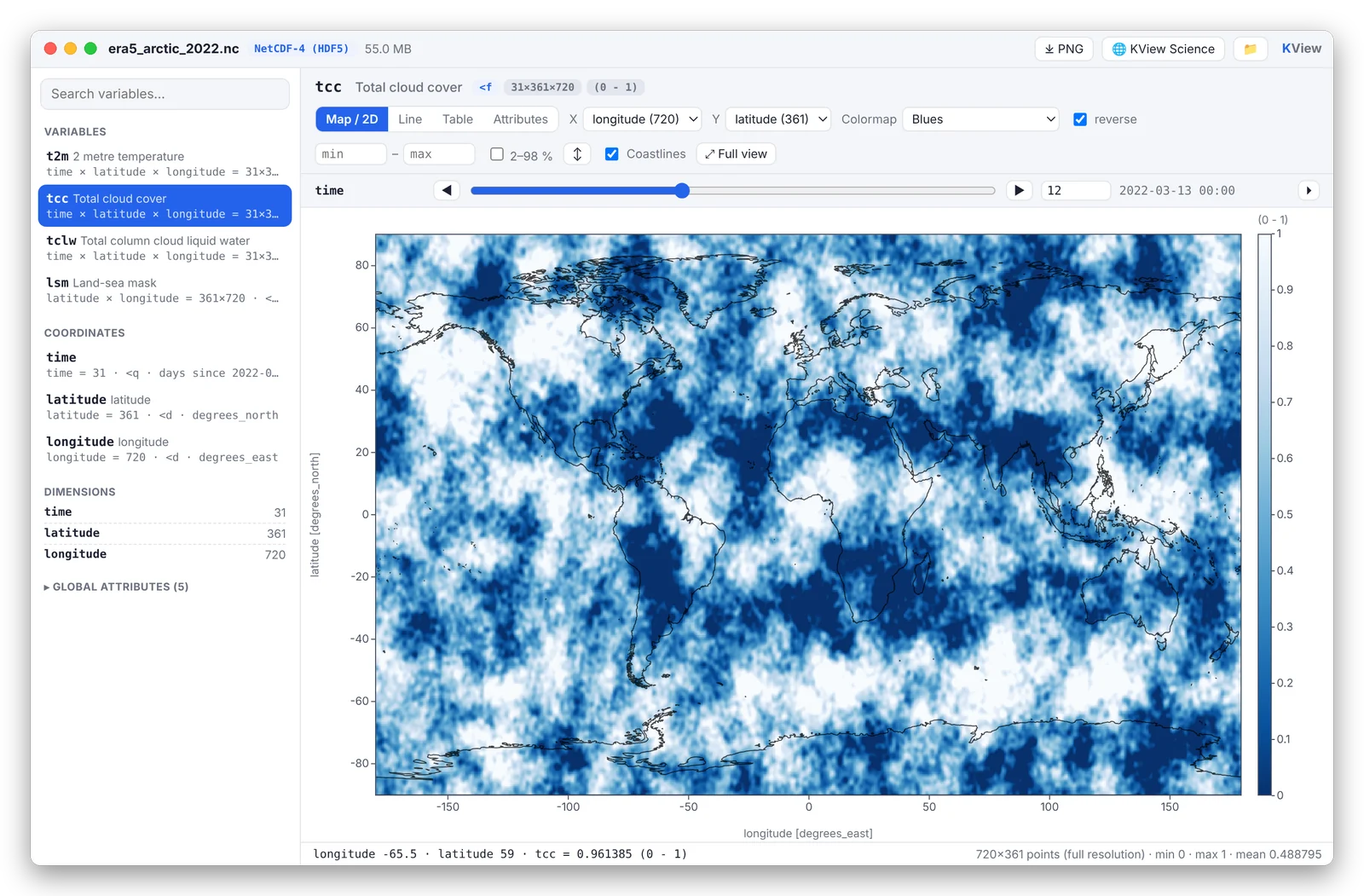Select the tcc Total cloud cover variable
The height and width of the screenshot is (896, 1364).
(x=165, y=205)
